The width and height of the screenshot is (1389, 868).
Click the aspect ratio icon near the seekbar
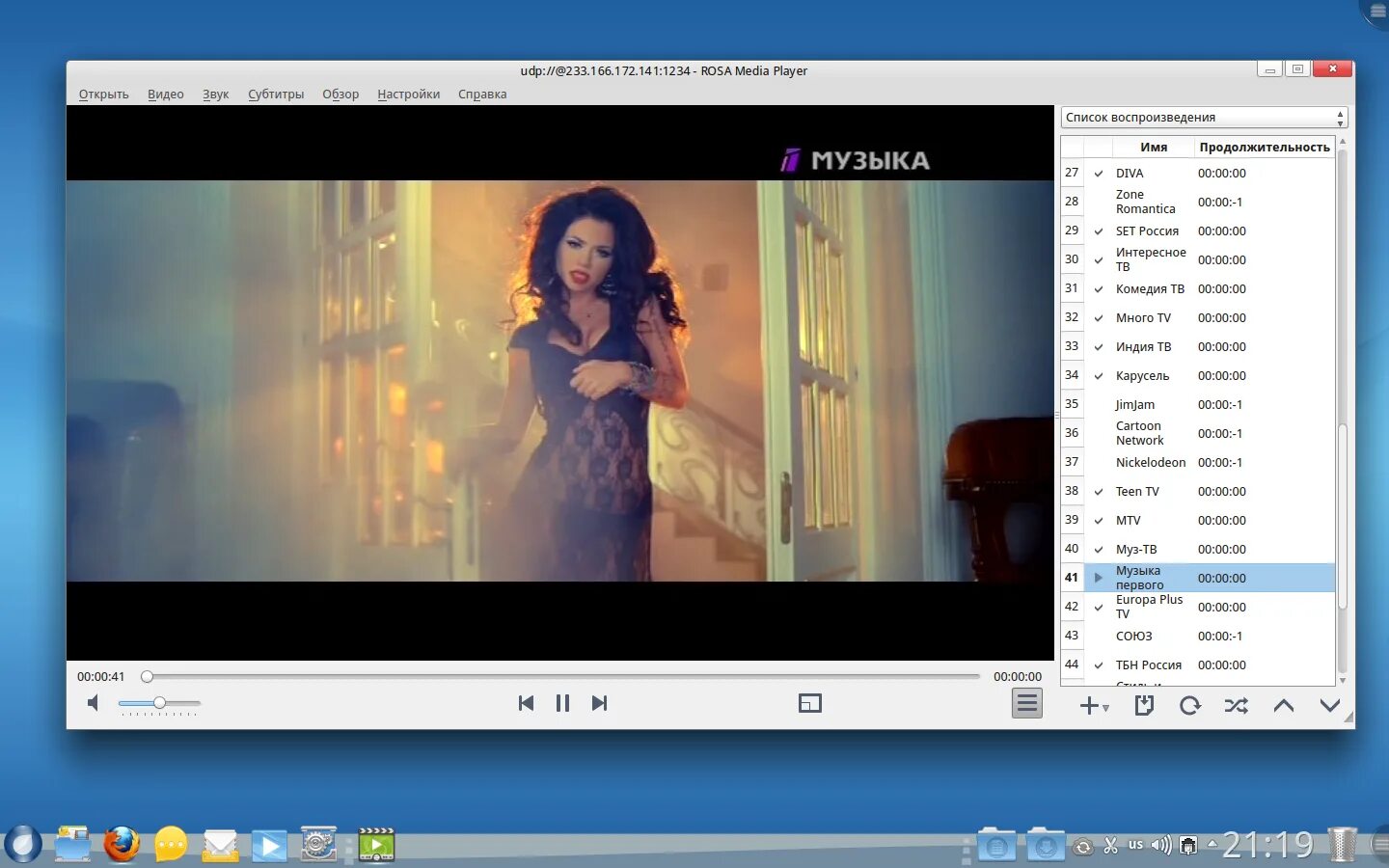coord(810,703)
